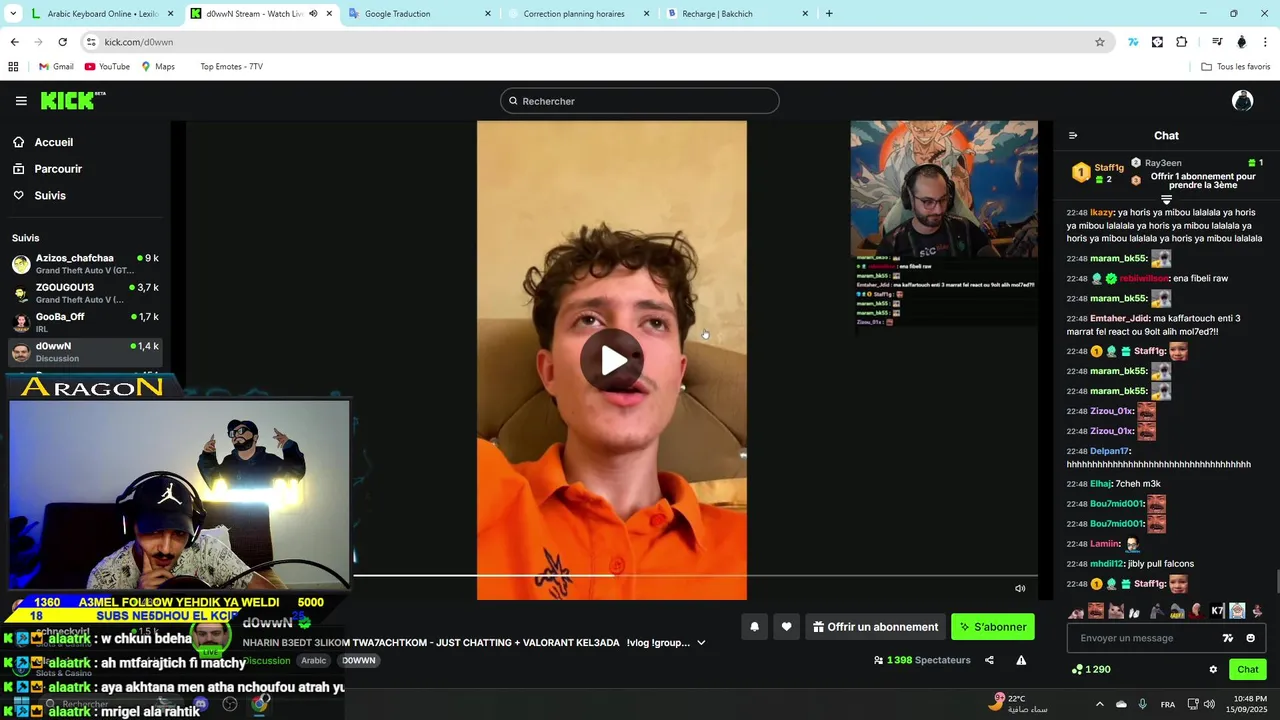
Task: Click the S'abonner button
Action: click(993, 627)
